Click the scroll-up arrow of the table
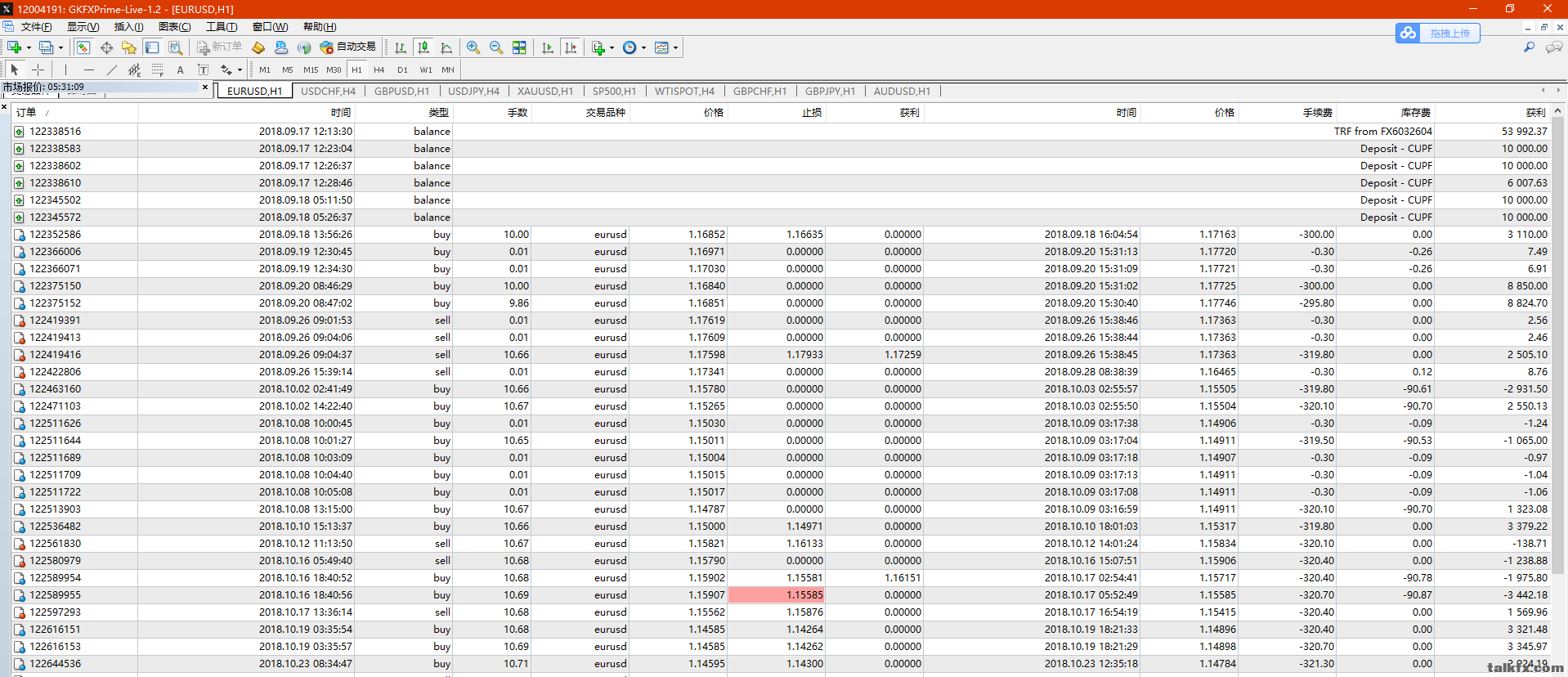Screen dimensions: 1568x677 (x=1557, y=110)
